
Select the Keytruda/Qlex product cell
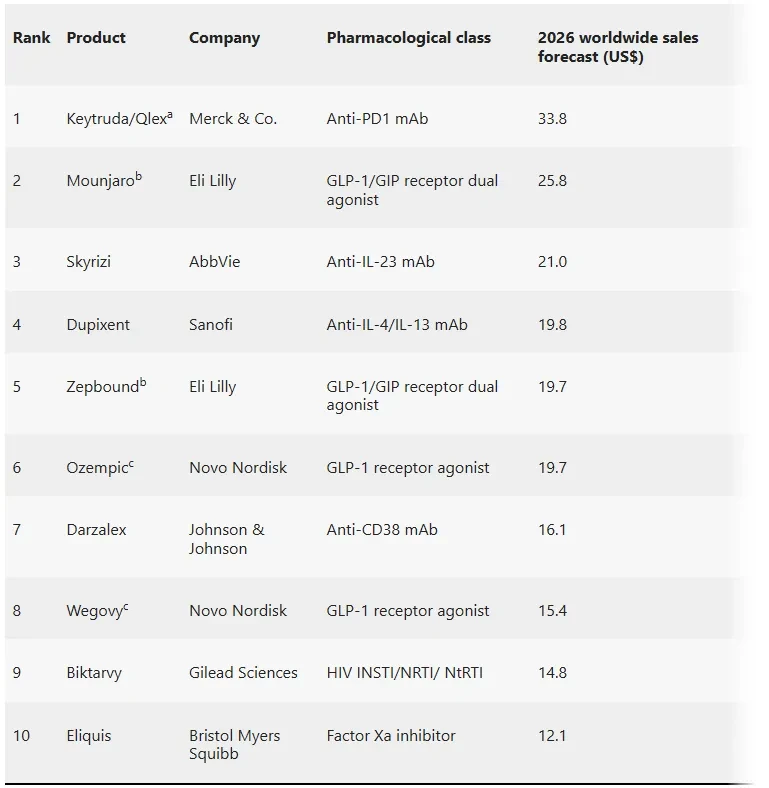pyautogui.click(x=119, y=119)
